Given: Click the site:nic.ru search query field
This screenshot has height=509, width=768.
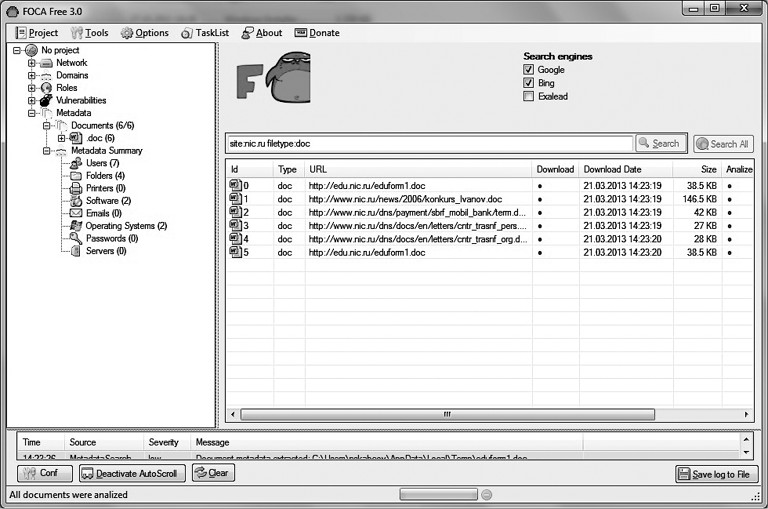Looking at the screenshot, I should pyautogui.click(x=430, y=144).
